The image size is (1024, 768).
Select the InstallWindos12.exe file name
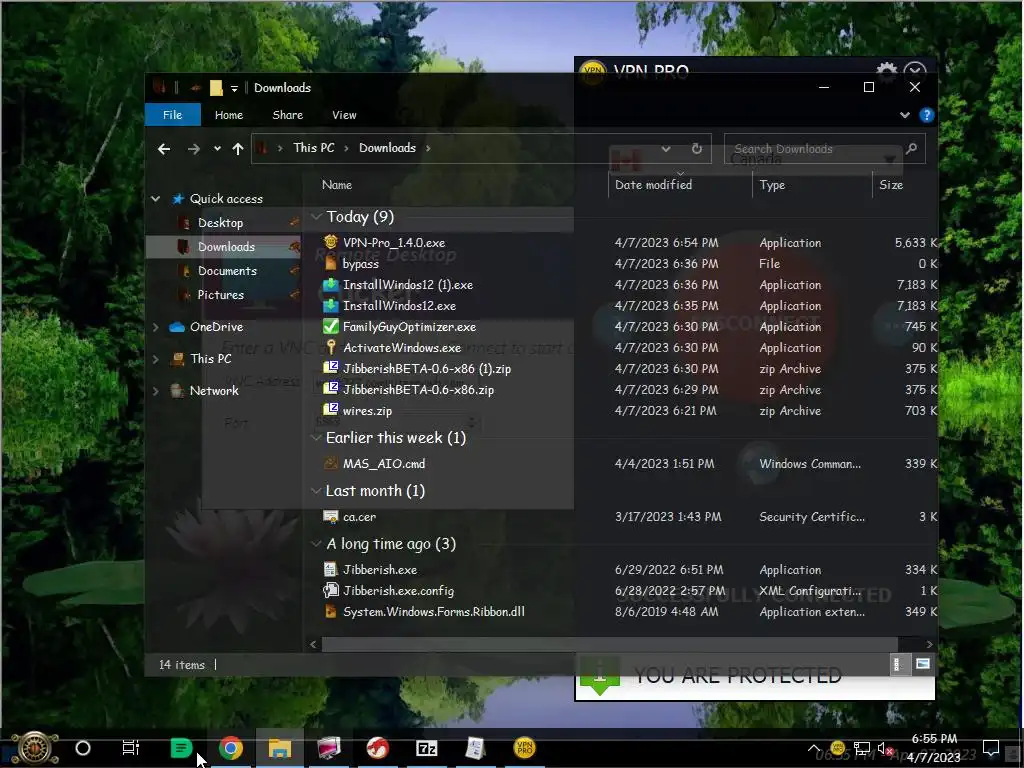coord(399,306)
